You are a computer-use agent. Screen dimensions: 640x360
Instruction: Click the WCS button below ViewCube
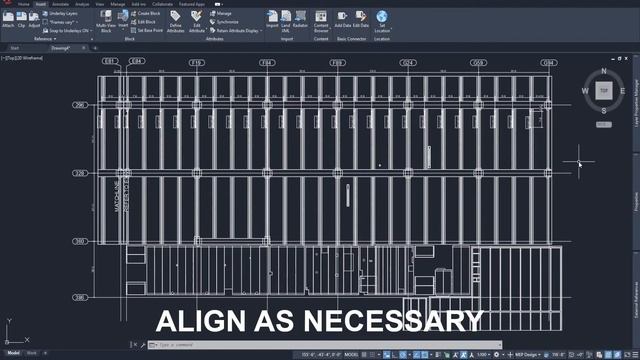[x=604, y=124]
